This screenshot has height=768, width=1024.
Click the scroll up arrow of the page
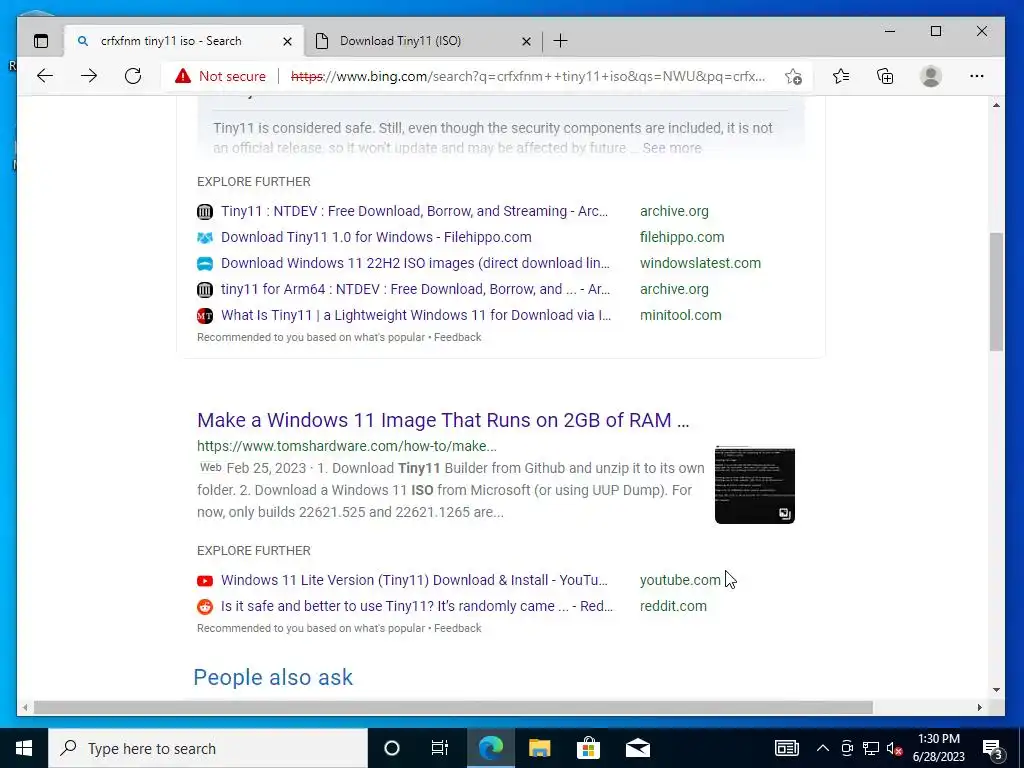point(996,105)
